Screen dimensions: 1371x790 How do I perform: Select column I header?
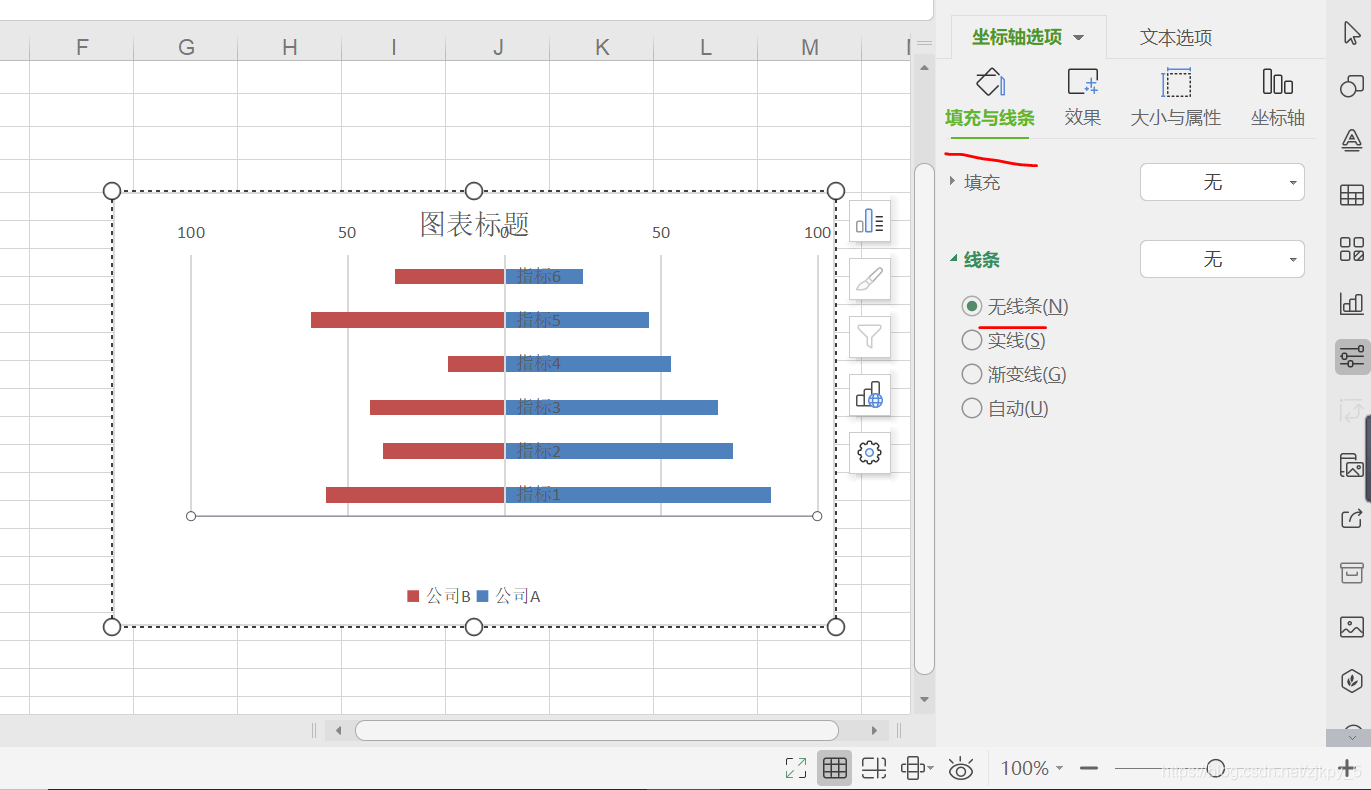(x=394, y=47)
